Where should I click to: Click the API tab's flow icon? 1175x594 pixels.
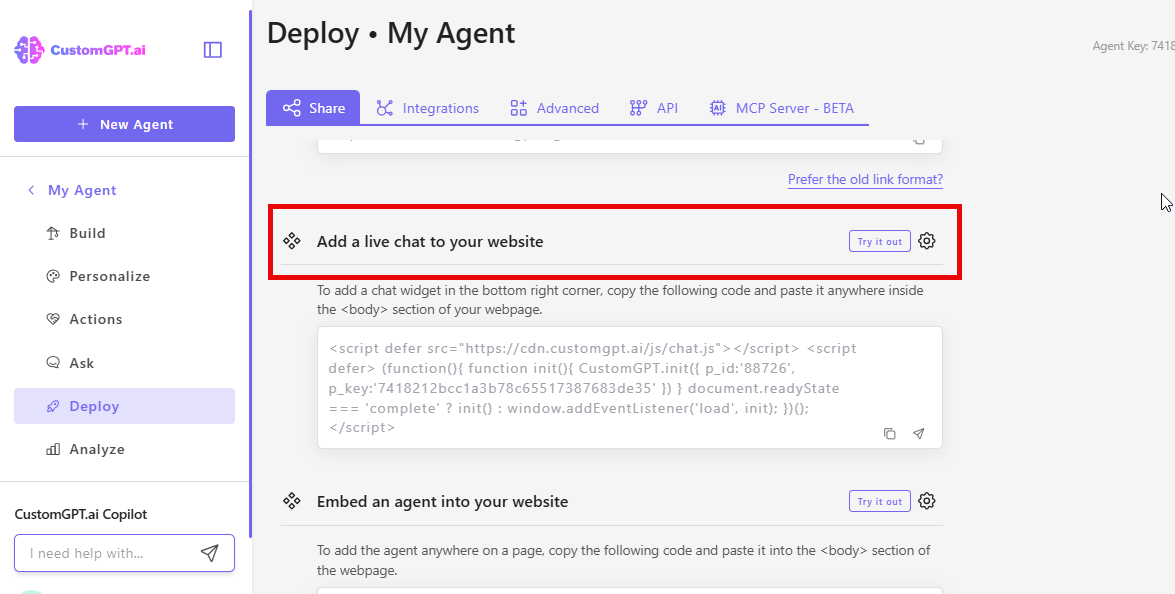(638, 108)
